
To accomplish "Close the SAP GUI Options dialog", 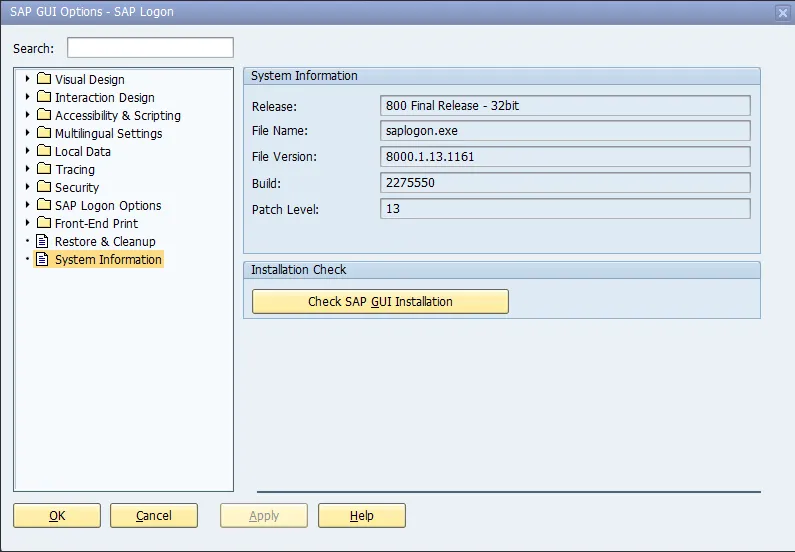I will point(782,12).
